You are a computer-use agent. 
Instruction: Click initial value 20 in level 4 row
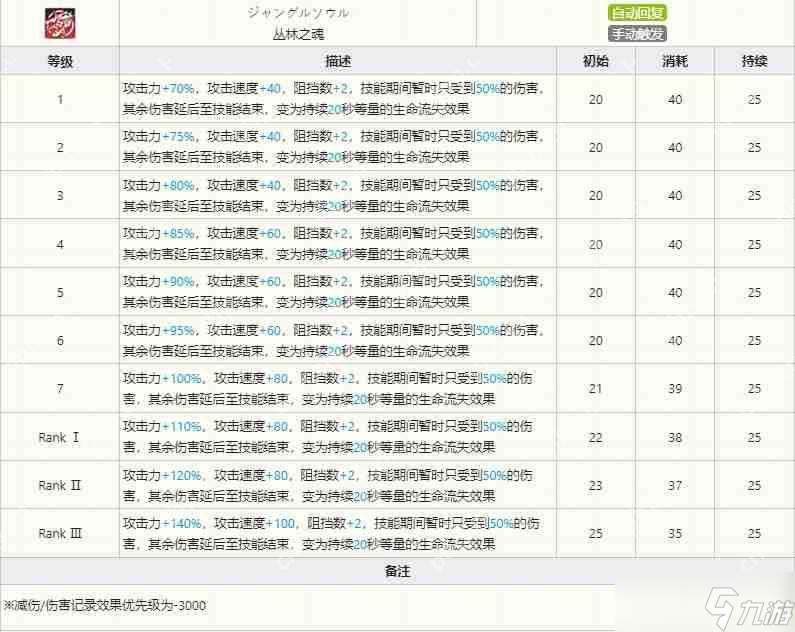(596, 244)
